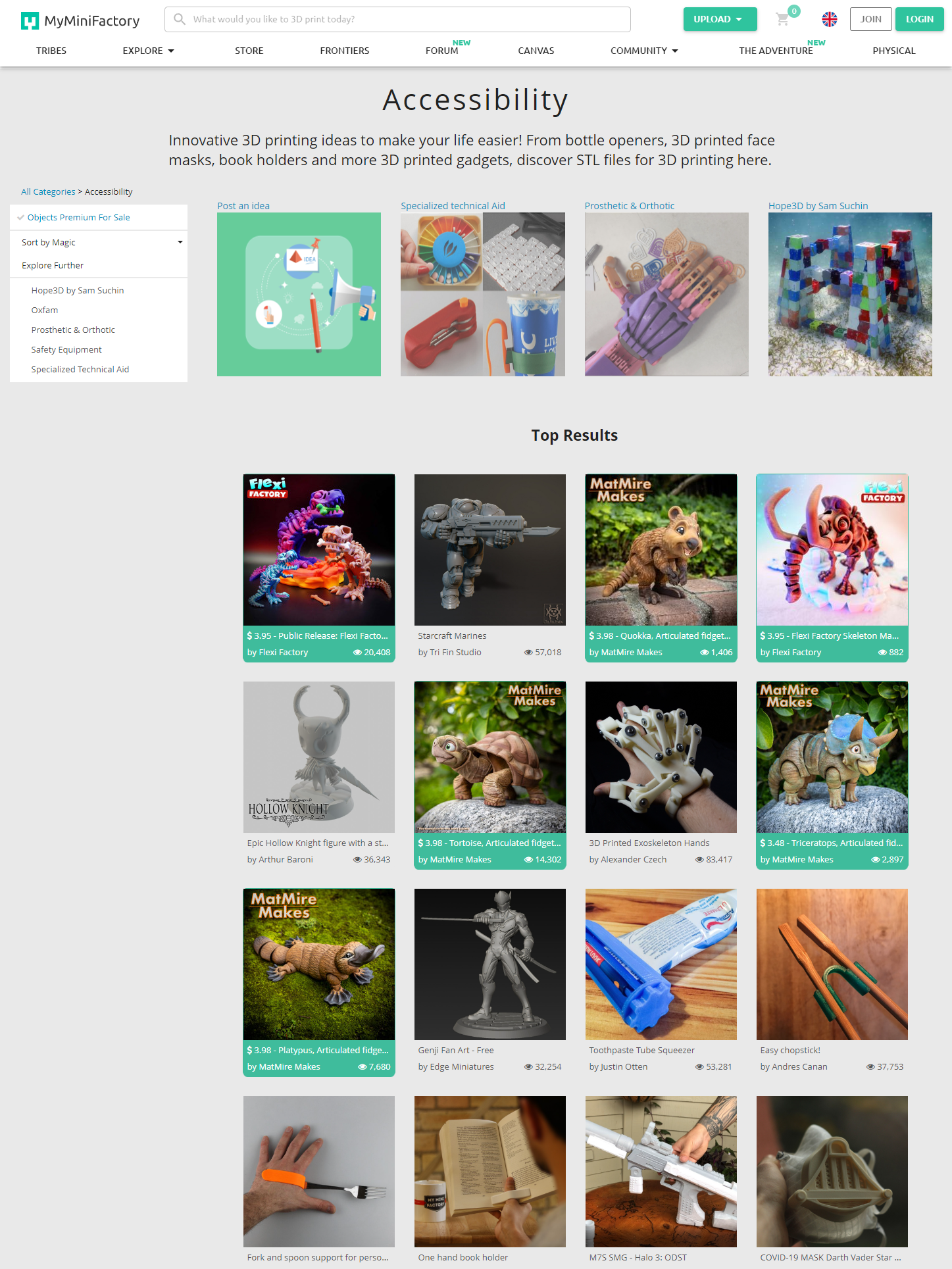
Task: Click the search magnifier icon
Action: pyautogui.click(x=179, y=19)
